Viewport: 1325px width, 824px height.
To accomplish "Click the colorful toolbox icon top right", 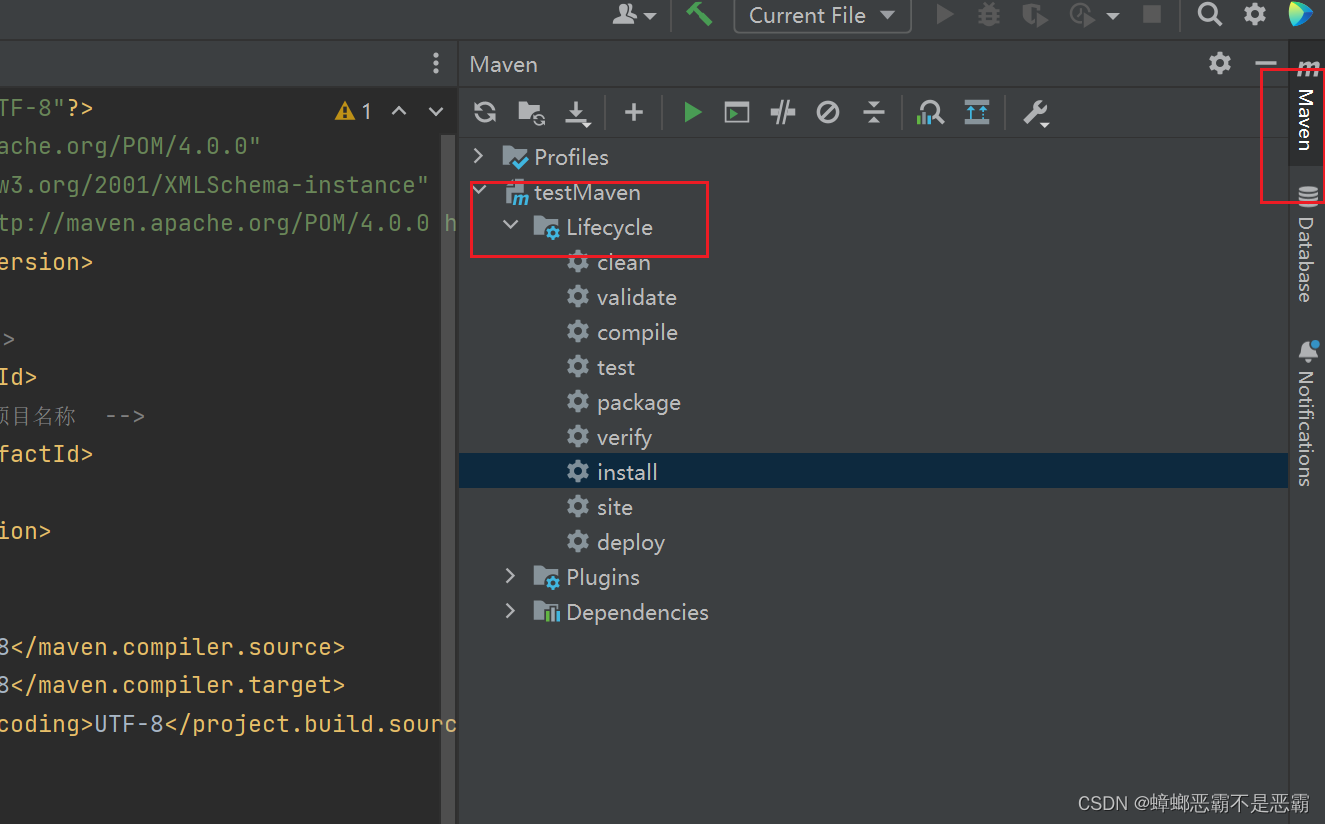I will click(1300, 14).
